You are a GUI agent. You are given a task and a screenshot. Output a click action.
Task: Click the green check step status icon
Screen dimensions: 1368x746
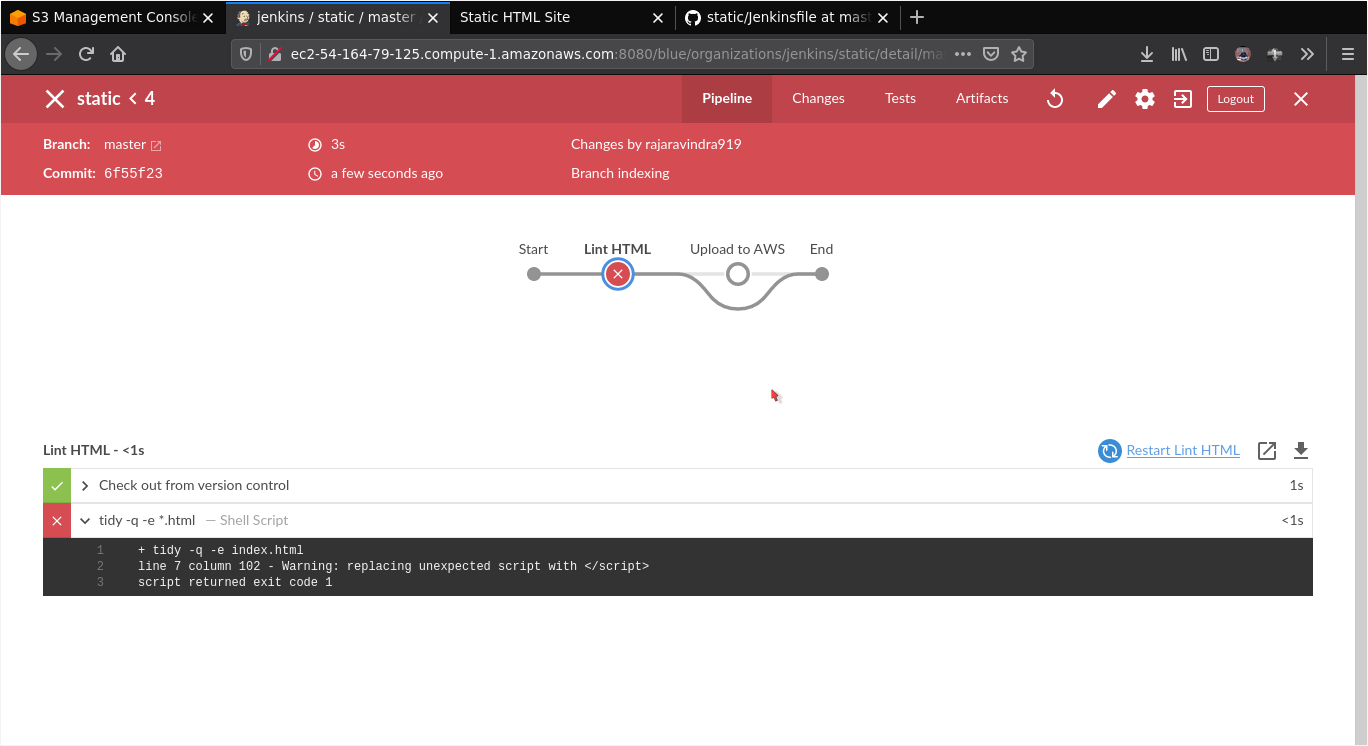pyautogui.click(x=57, y=485)
